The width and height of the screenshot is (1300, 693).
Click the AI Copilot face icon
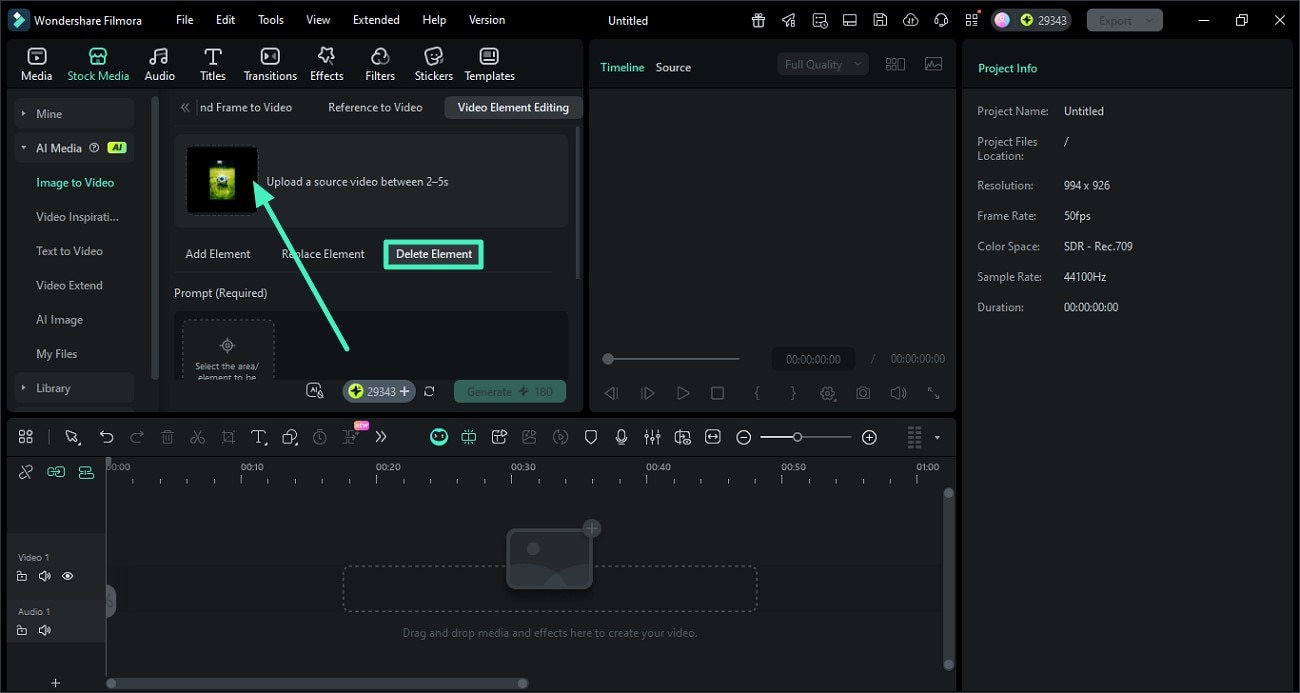(438, 437)
